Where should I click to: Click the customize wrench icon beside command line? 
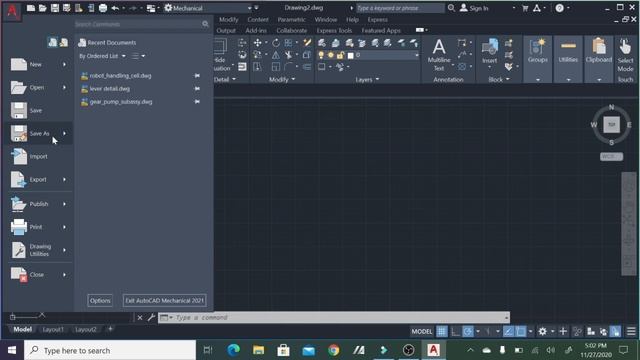coord(151,317)
